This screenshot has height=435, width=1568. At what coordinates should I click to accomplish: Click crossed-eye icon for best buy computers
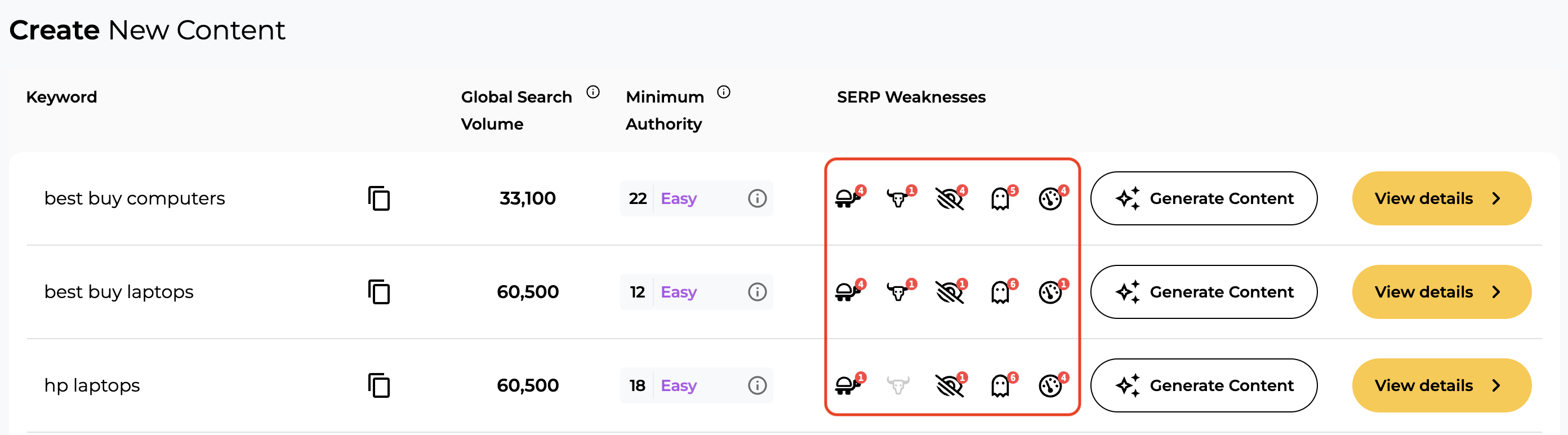[x=949, y=198]
